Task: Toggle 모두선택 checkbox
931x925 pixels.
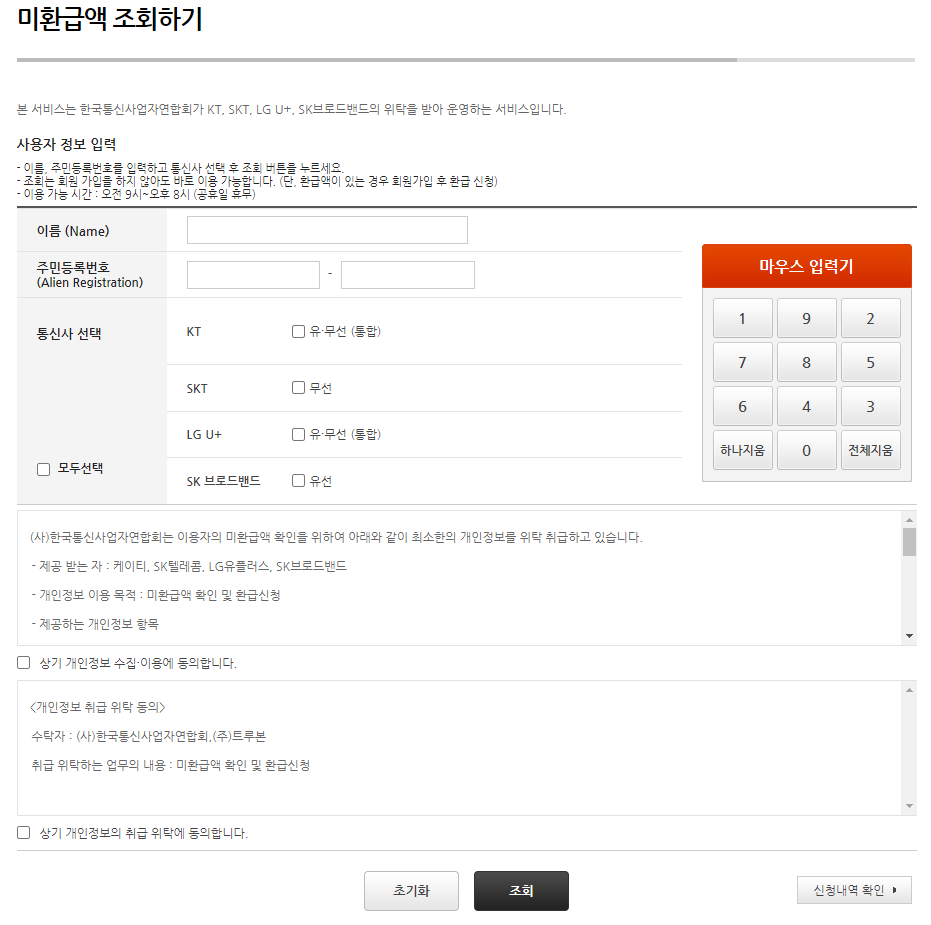Action: (43, 470)
